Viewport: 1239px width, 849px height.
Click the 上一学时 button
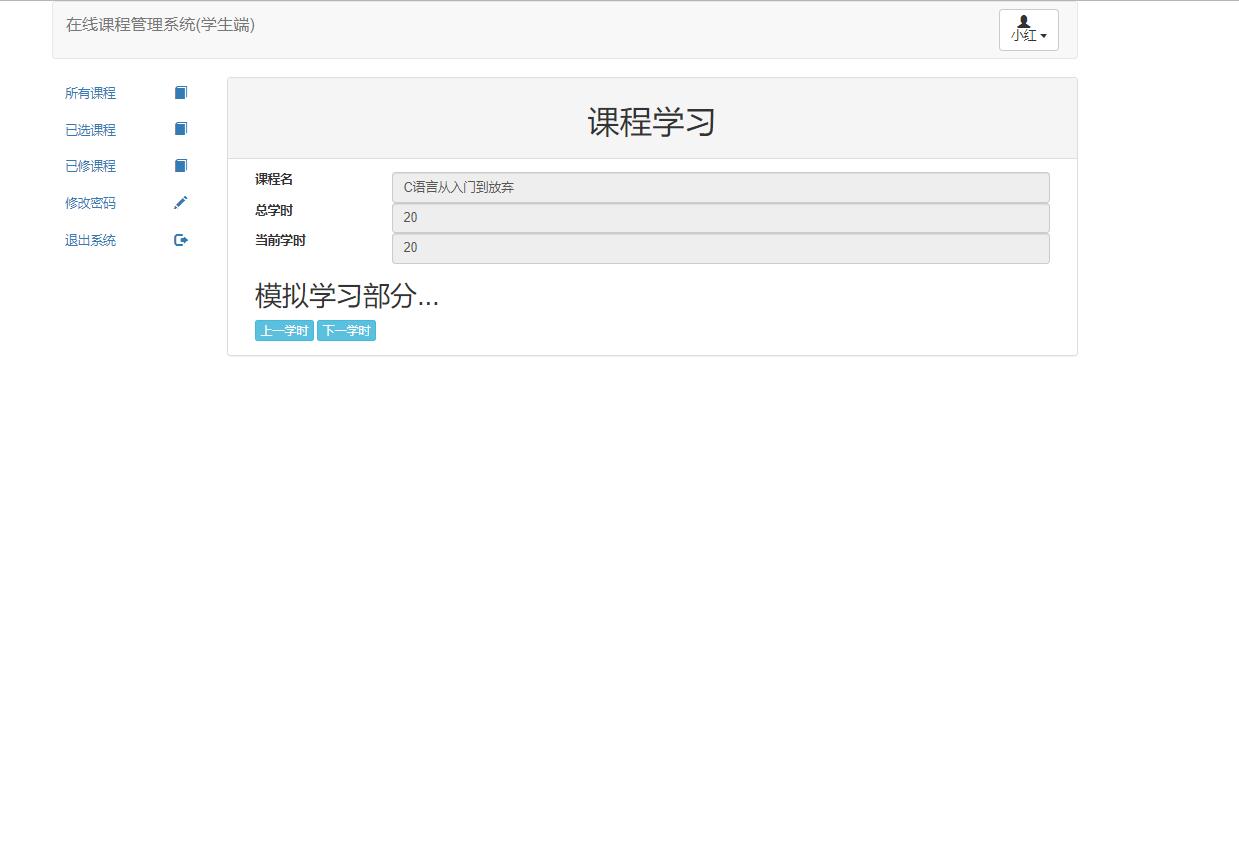(x=283, y=330)
